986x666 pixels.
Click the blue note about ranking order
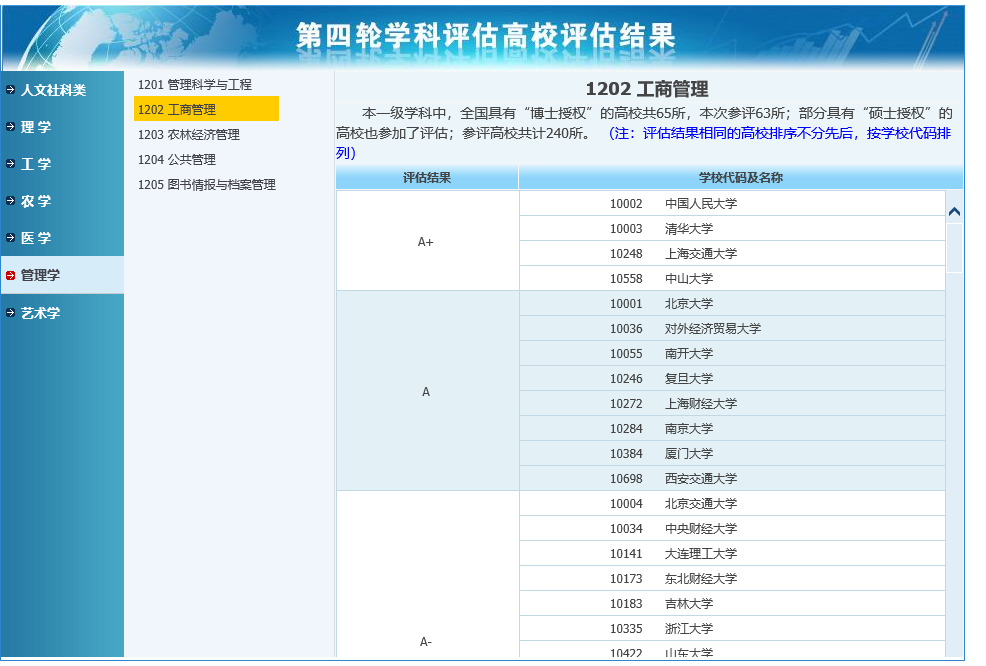pyautogui.click(x=643, y=143)
